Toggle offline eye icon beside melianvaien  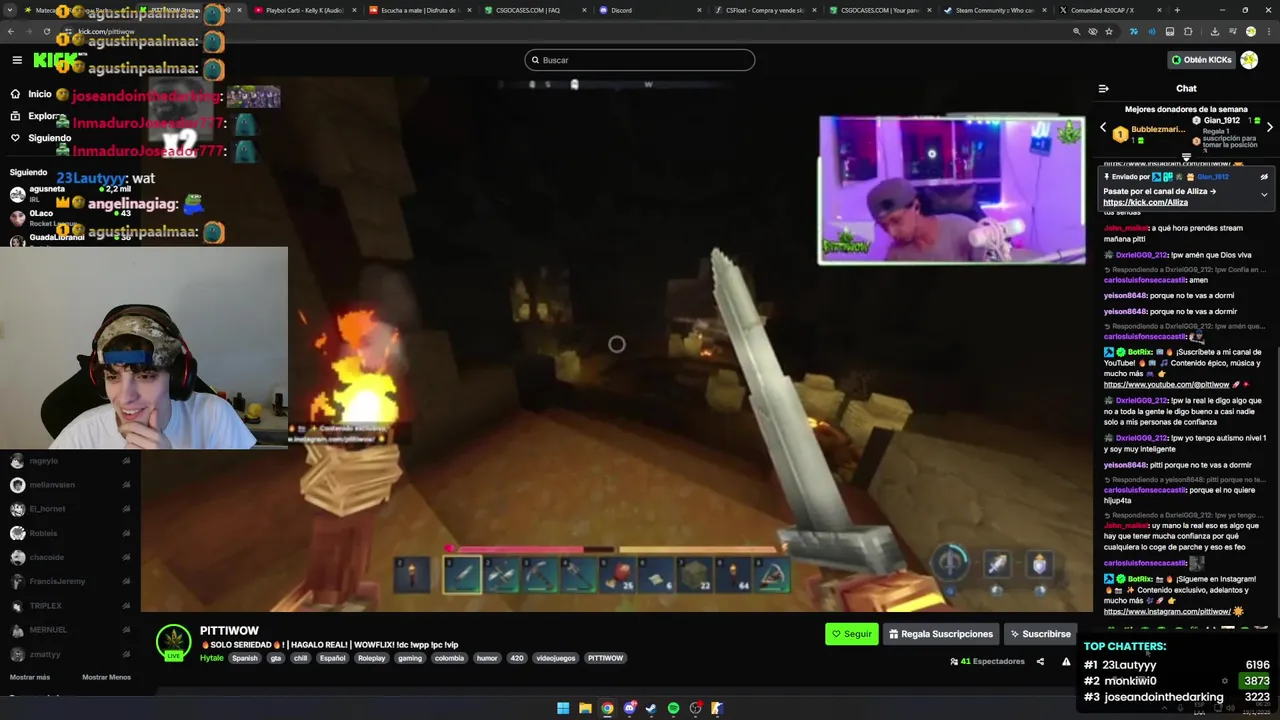(126, 485)
